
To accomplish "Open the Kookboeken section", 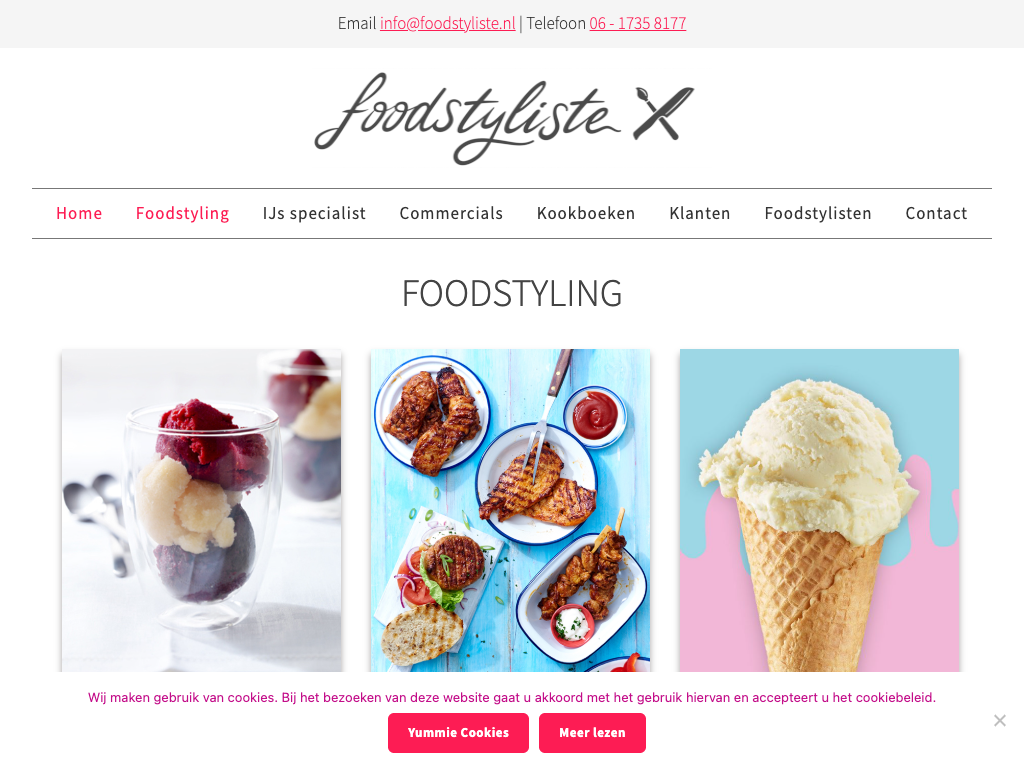I will (586, 214).
